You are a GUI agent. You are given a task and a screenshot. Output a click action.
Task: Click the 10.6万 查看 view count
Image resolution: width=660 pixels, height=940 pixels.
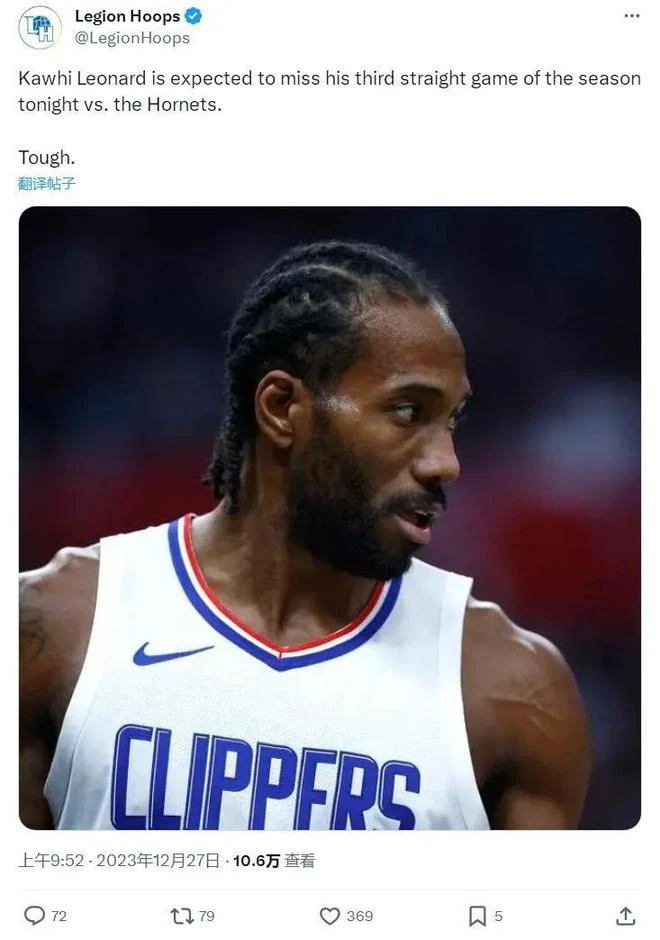[274, 861]
